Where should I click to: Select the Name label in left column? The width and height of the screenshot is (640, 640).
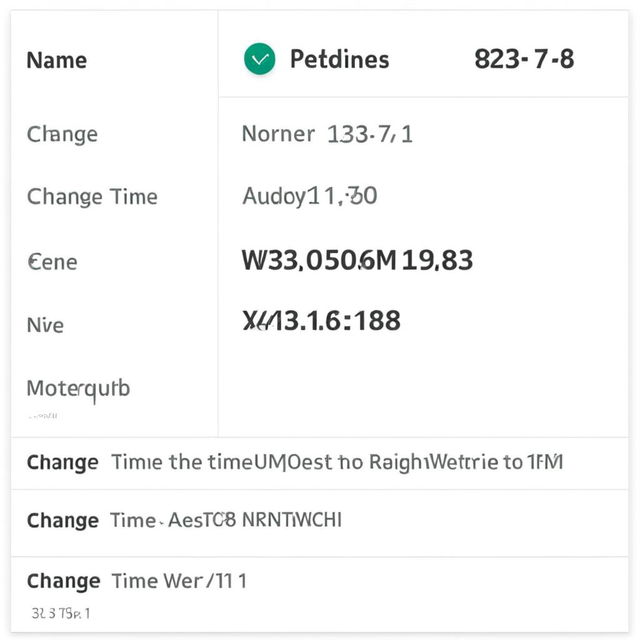click(57, 60)
